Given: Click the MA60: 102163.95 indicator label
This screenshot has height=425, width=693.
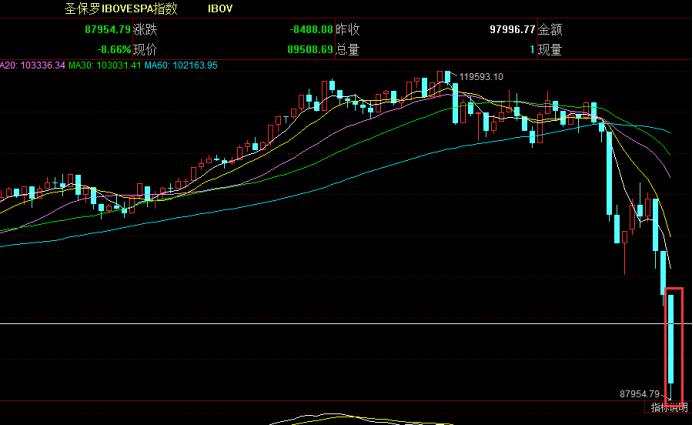Looking at the screenshot, I should tap(181, 65).
